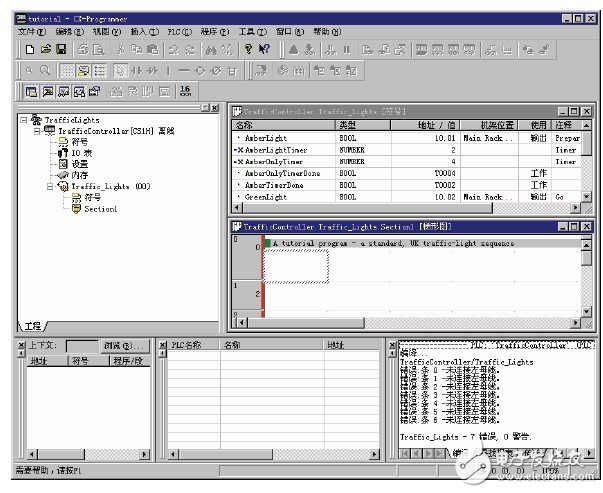Collapse the TrafficLights root tree node
Image resolution: width=603 pixels, height=493 pixels.
pos(24,120)
